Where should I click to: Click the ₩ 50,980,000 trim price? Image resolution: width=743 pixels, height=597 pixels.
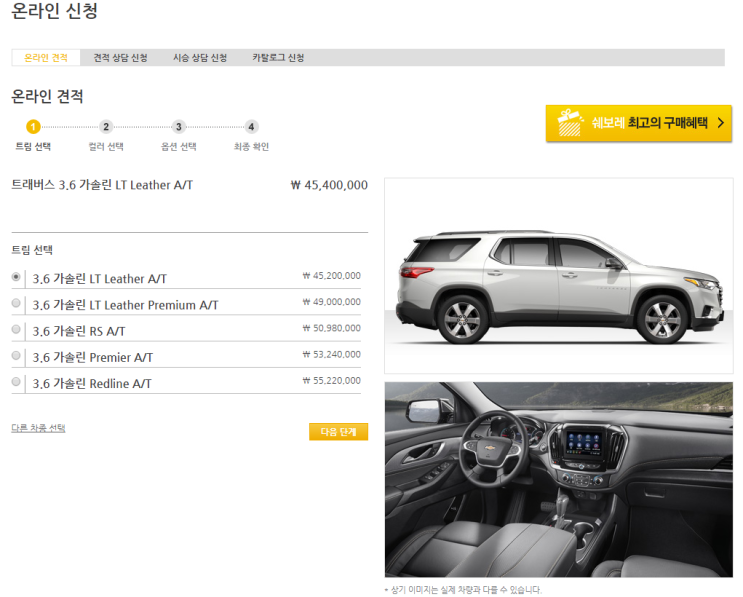pyautogui.click(x=332, y=328)
